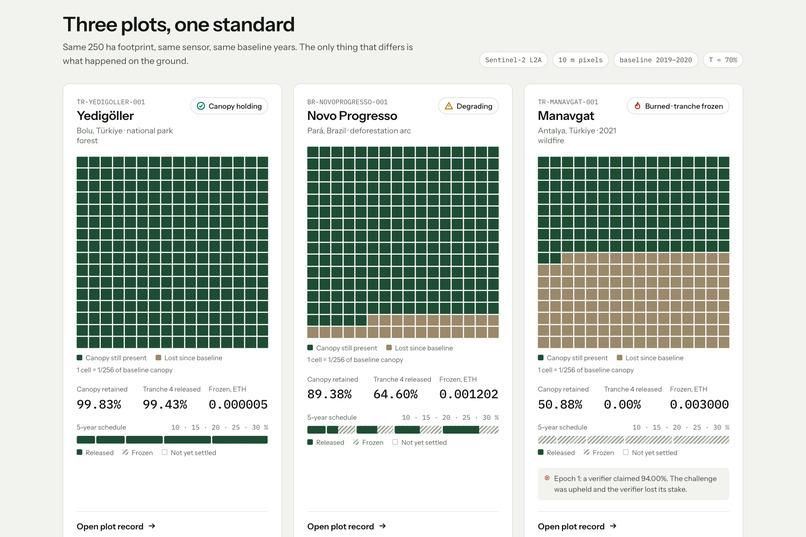Click Novo Progresso's Released legend swatch
The height and width of the screenshot is (537, 806).
pyautogui.click(x=310, y=442)
